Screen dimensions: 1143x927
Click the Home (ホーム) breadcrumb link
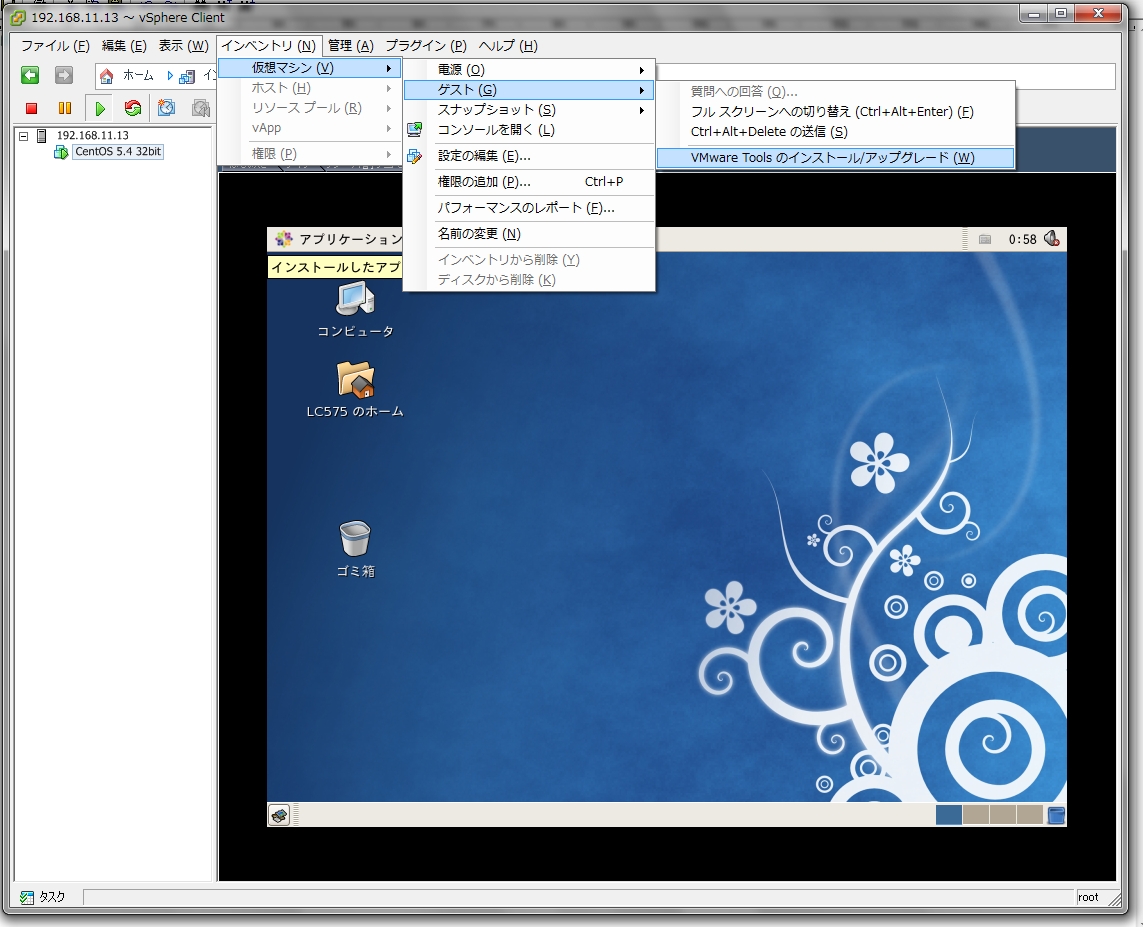(138, 76)
